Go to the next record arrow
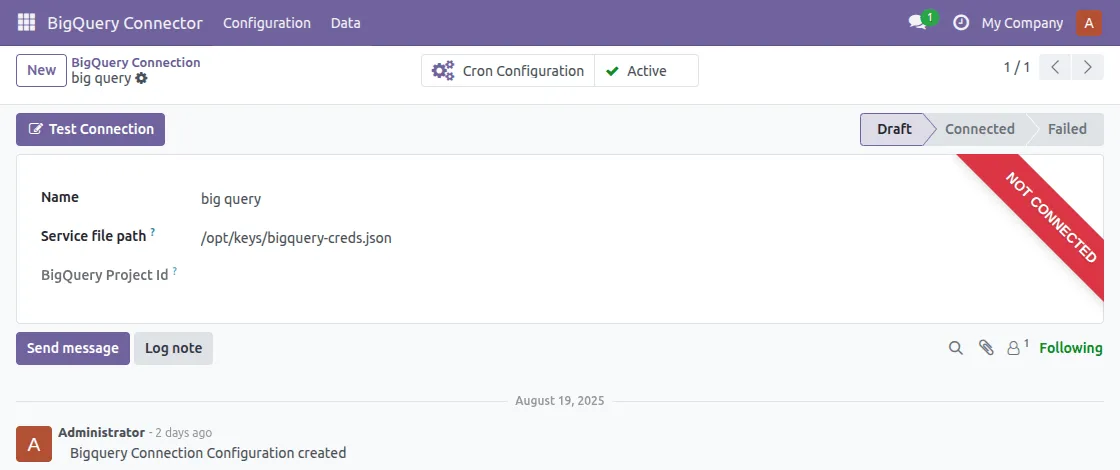Image resolution: width=1120 pixels, height=470 pixels. point(1086,68)
